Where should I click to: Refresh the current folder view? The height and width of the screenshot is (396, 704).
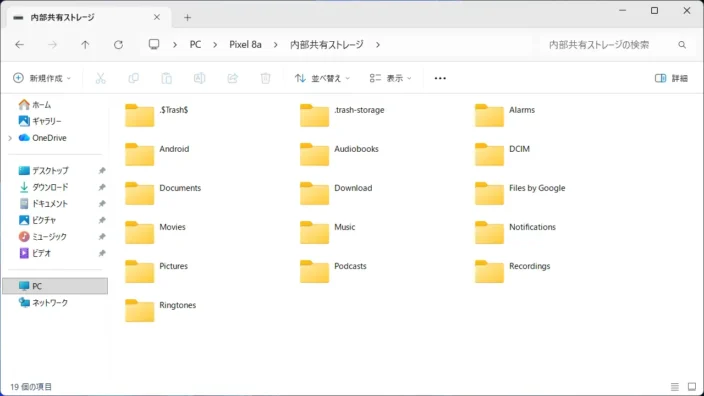118,44
